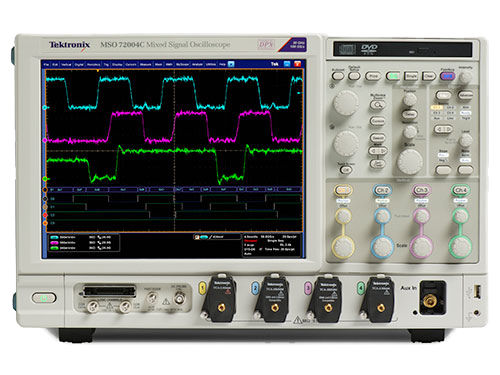Close the scope application with red X
This screenshot has width=500, height=375.
click(x=297, y=64)
